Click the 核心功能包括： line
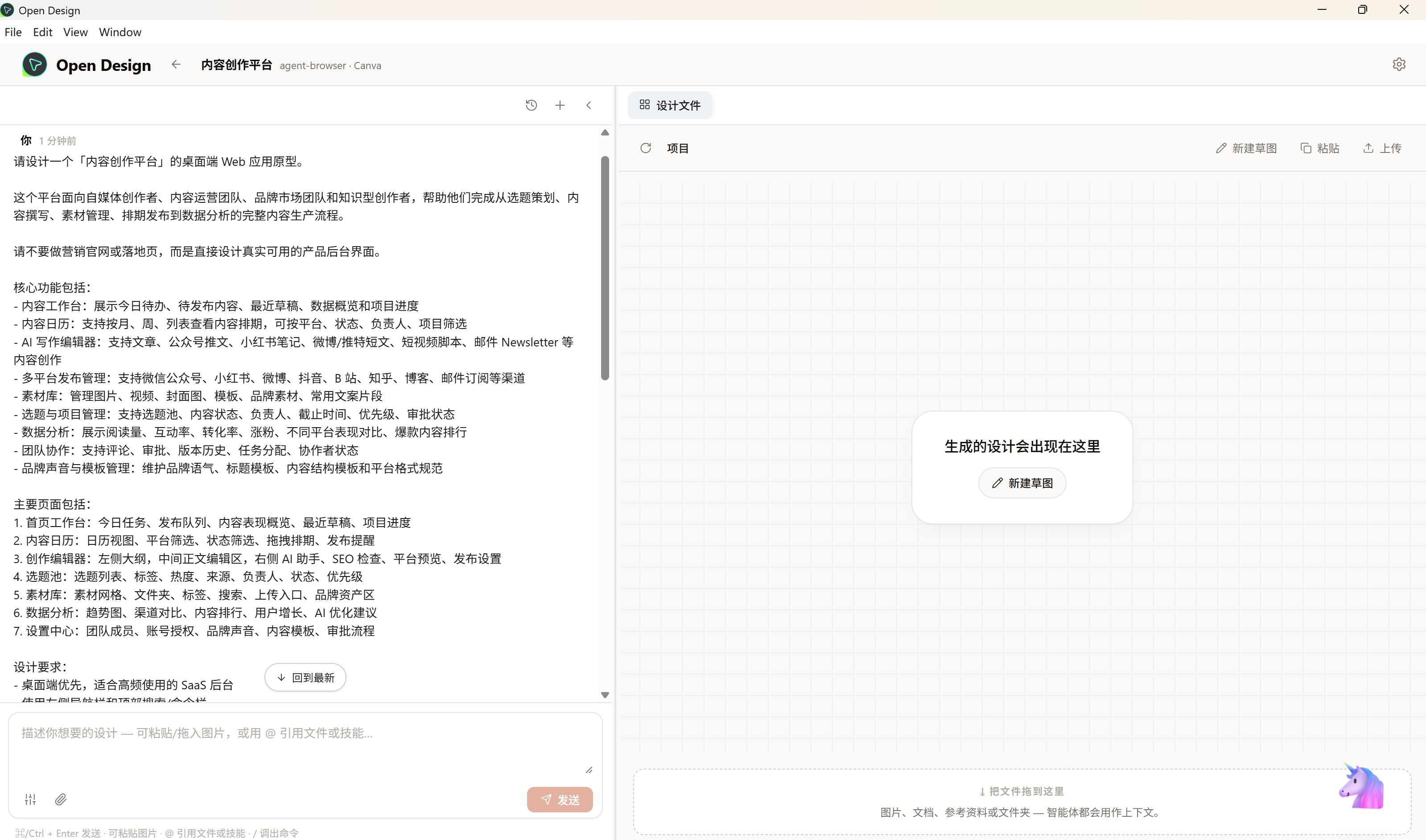 click(x=52, y=288)
